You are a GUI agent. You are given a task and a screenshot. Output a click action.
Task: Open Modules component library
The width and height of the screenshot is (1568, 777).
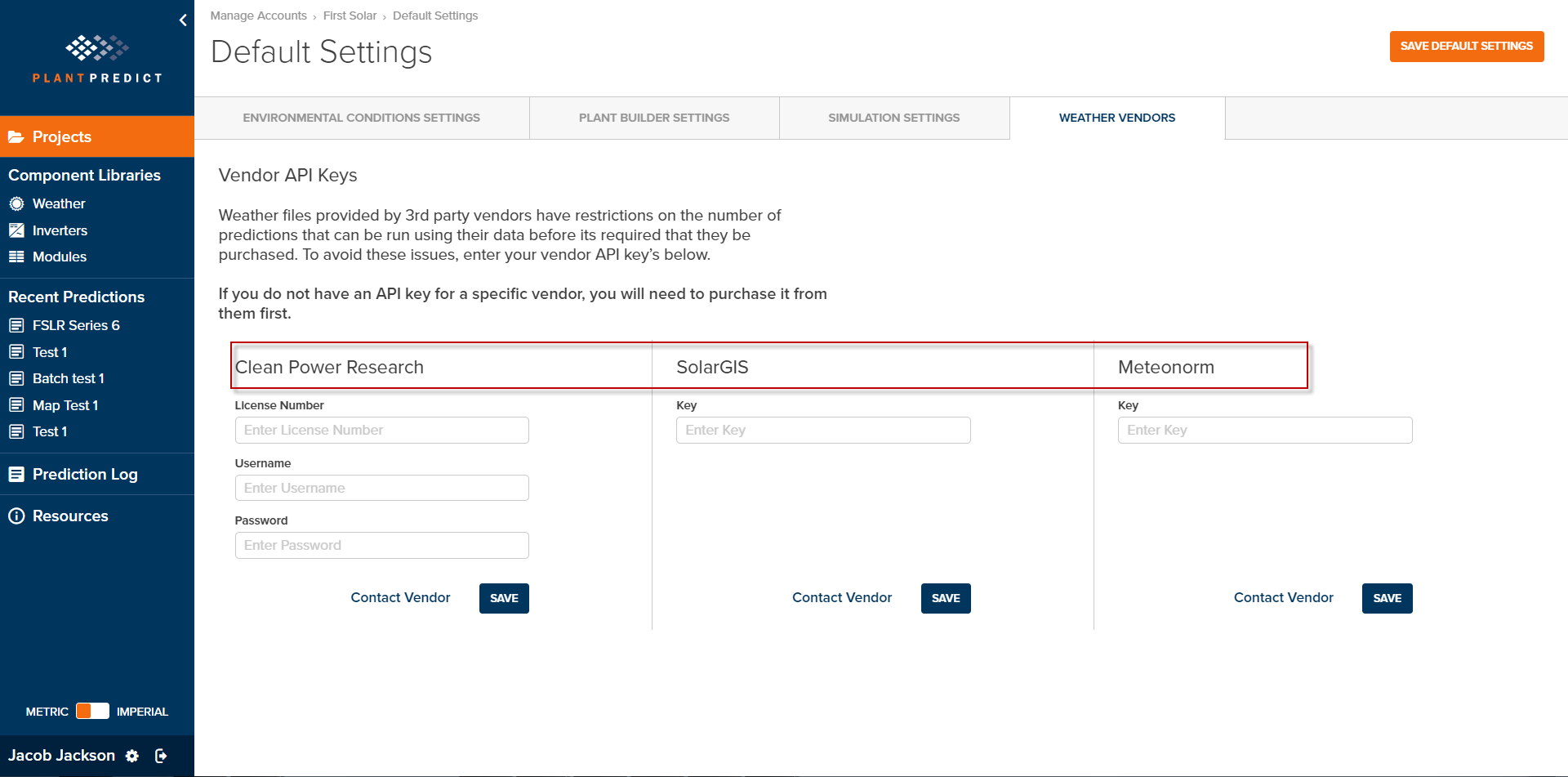tap(60, 257)
